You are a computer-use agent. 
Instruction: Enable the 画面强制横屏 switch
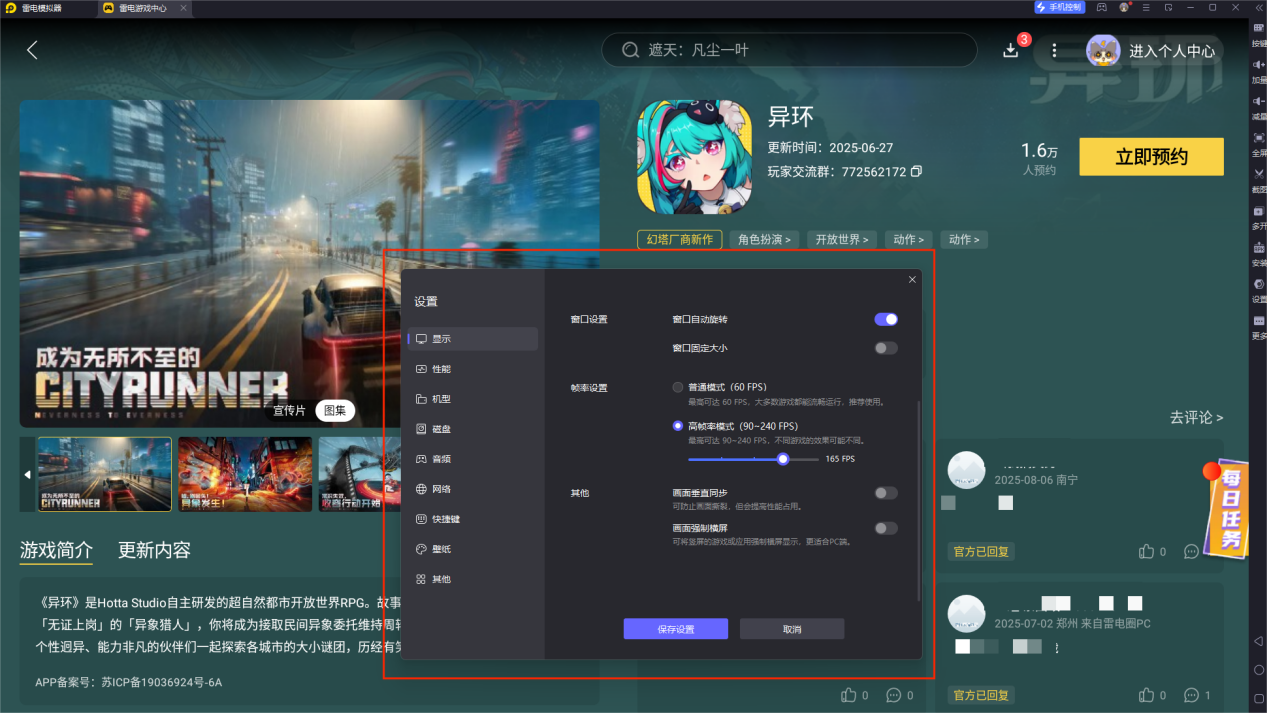886,528
